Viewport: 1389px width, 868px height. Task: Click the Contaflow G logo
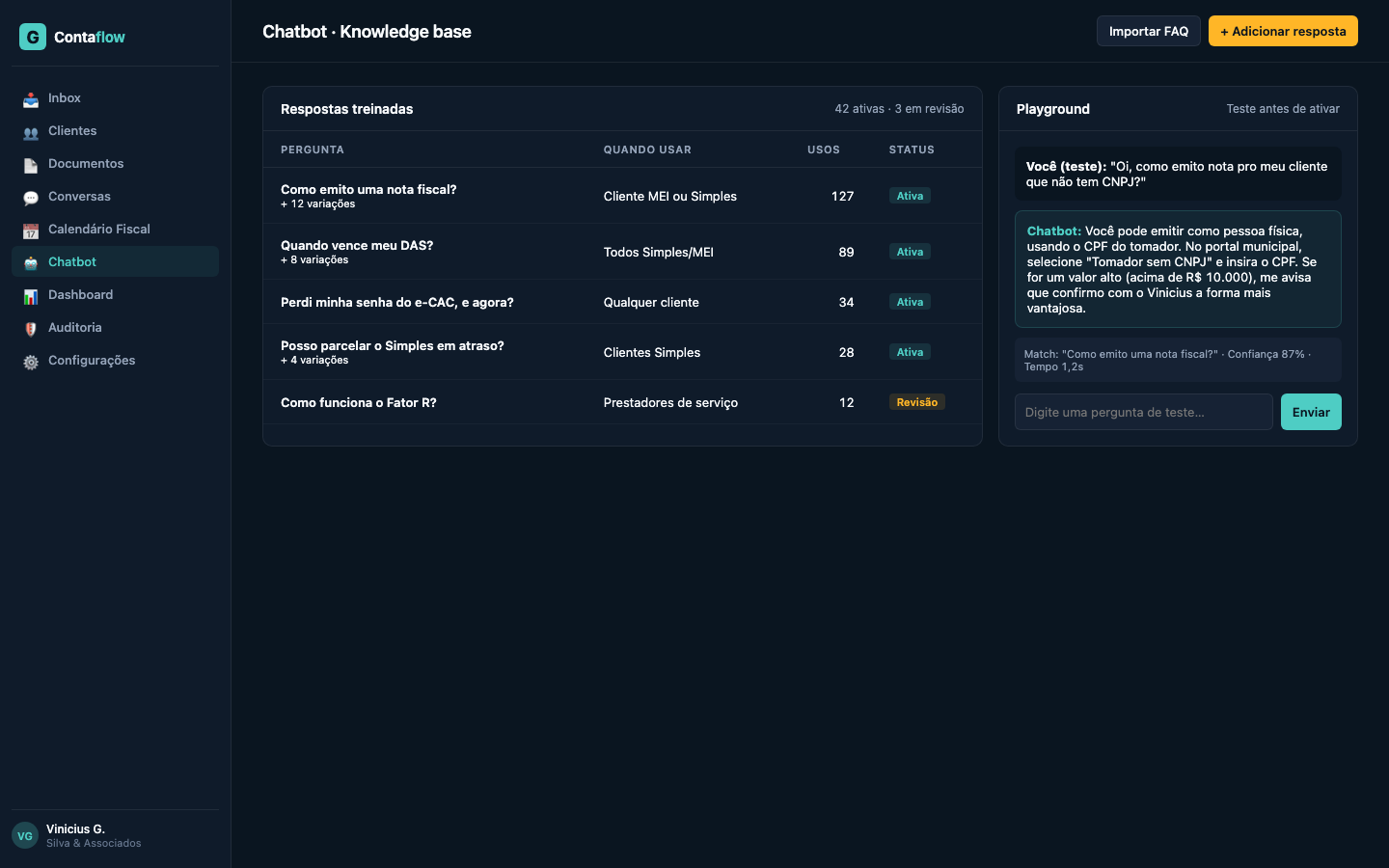(32, 36)
